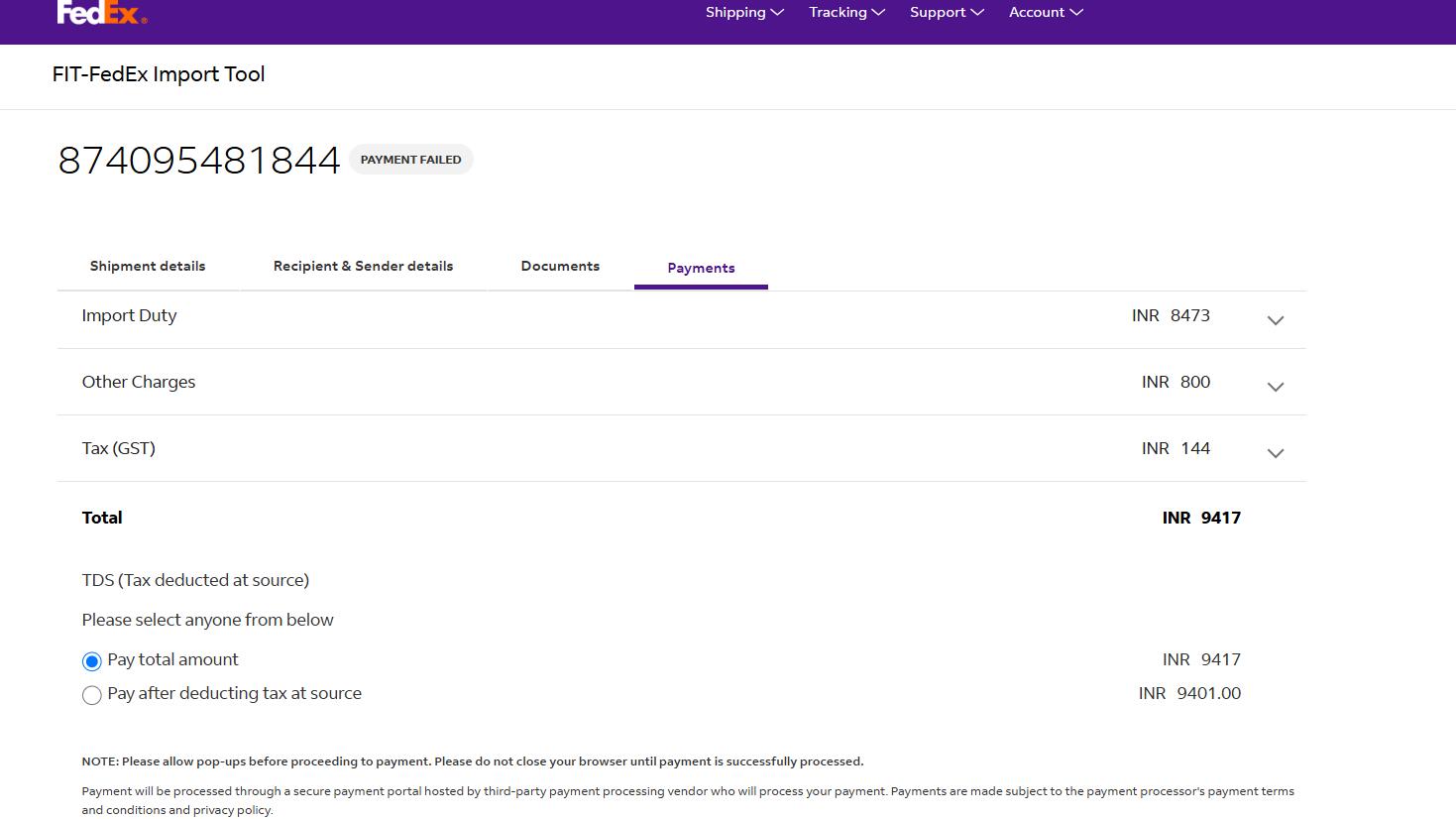Click the Other Charges label
Screen dimensions: 1456x819
tap(139, 382)
